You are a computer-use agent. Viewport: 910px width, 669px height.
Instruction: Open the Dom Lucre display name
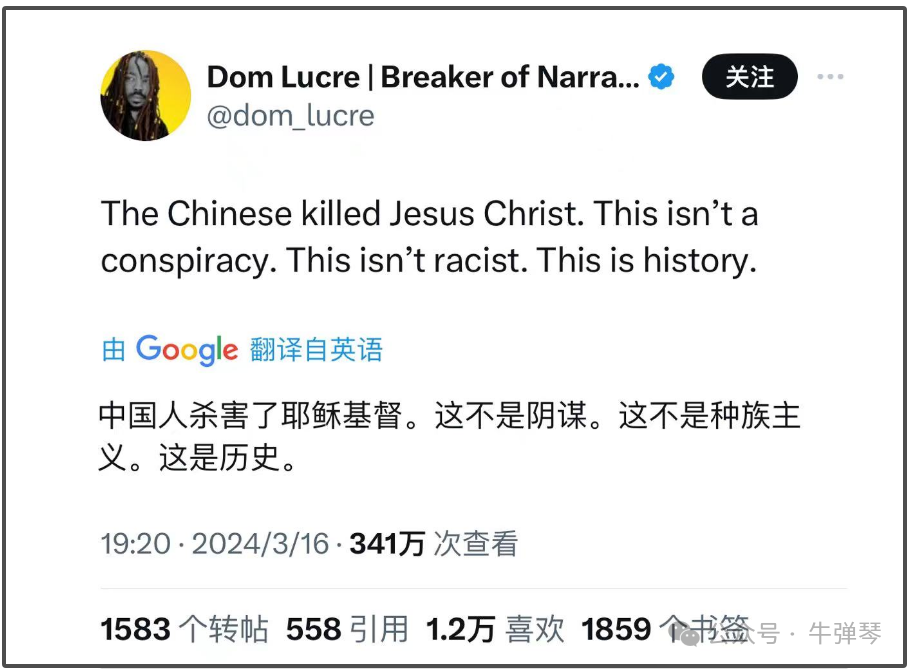pos(422,77)
